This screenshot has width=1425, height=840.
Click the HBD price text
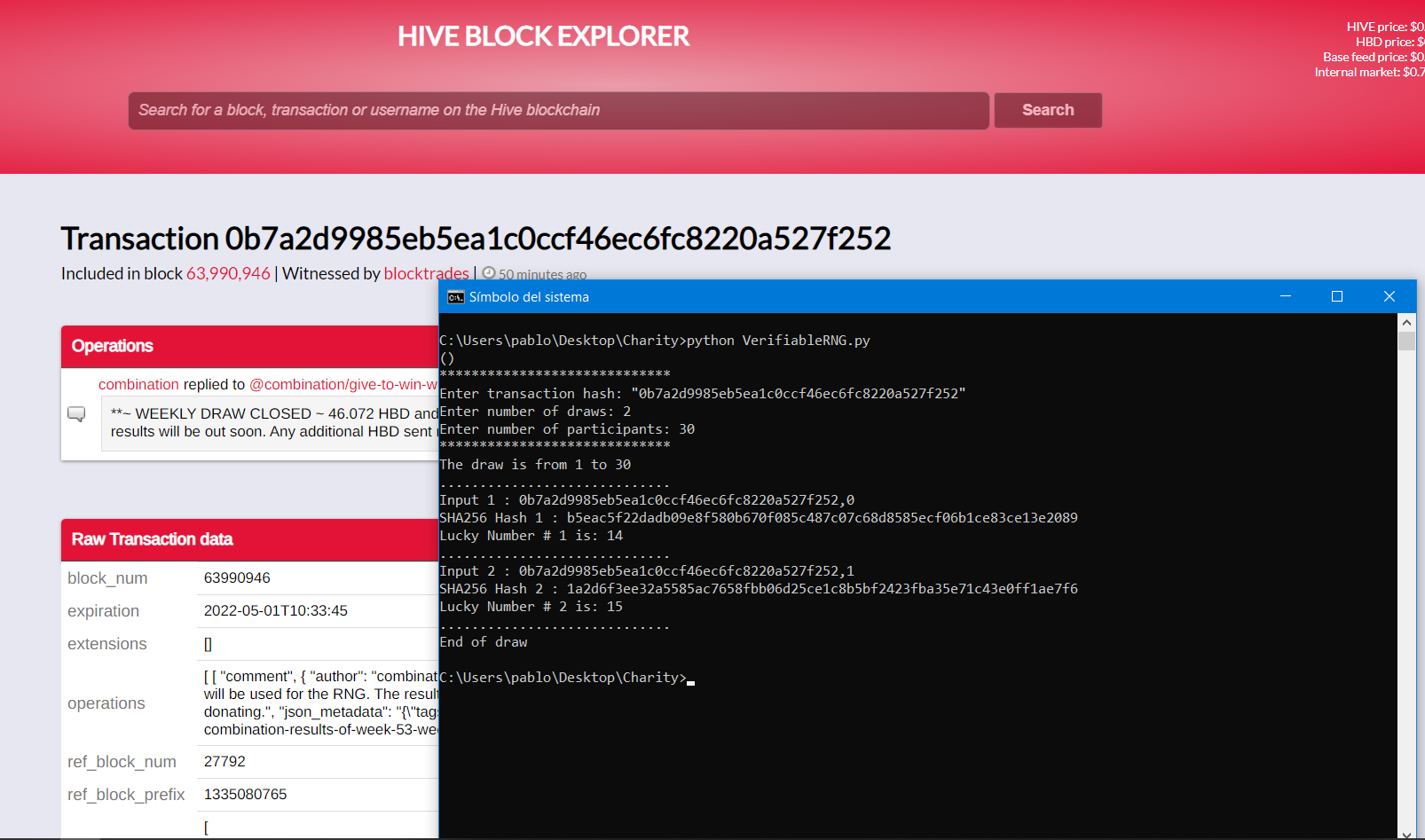pyautogui.click(x=1390, y=42)
